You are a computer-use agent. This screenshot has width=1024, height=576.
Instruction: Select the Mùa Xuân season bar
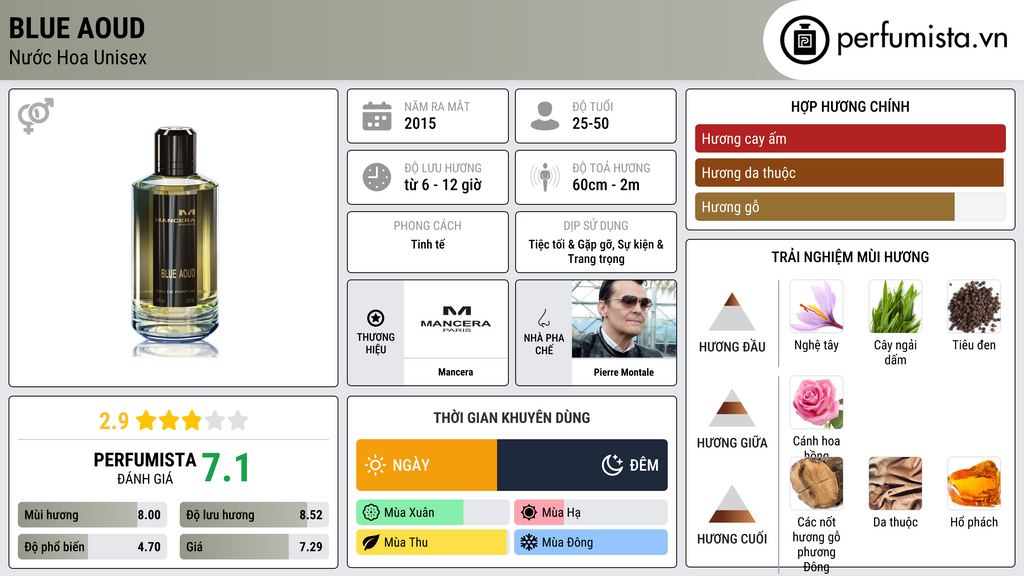432,513
